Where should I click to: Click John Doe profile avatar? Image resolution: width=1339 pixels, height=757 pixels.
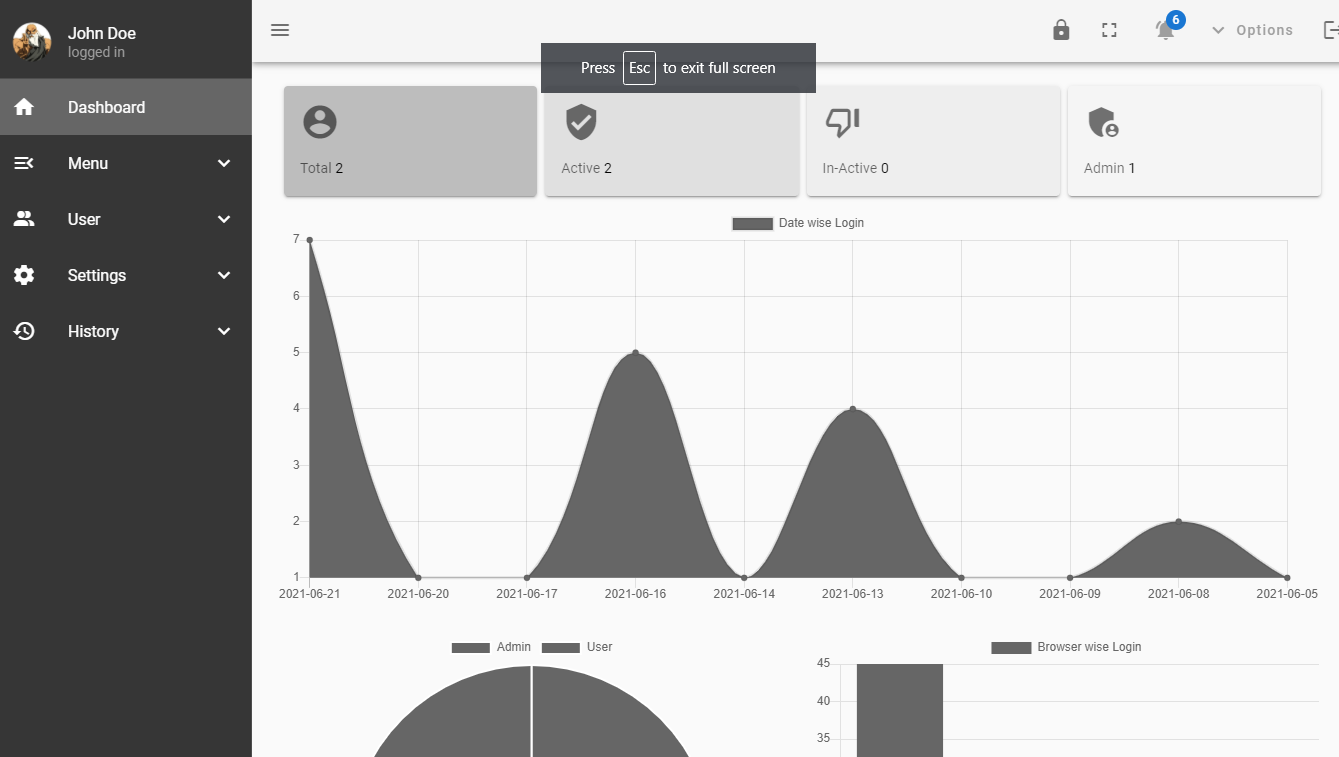coord(32,42)
